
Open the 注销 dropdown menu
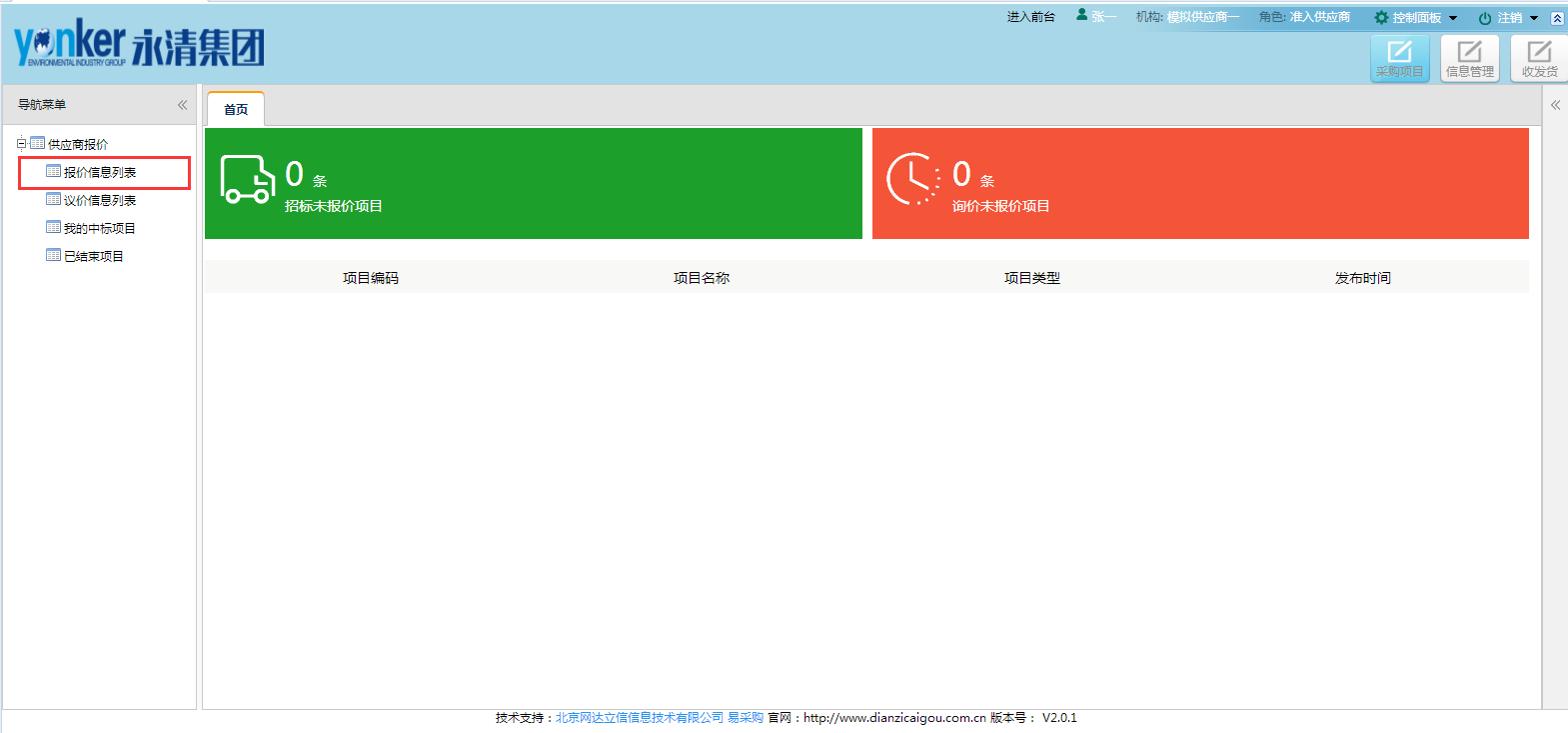point(1508,18)
